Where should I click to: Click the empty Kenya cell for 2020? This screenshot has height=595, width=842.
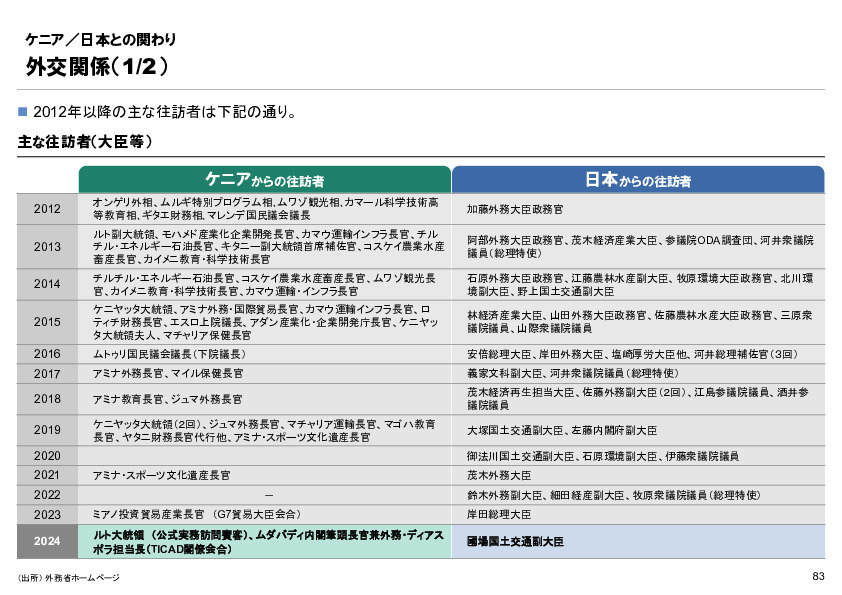(x=263, y=457)
